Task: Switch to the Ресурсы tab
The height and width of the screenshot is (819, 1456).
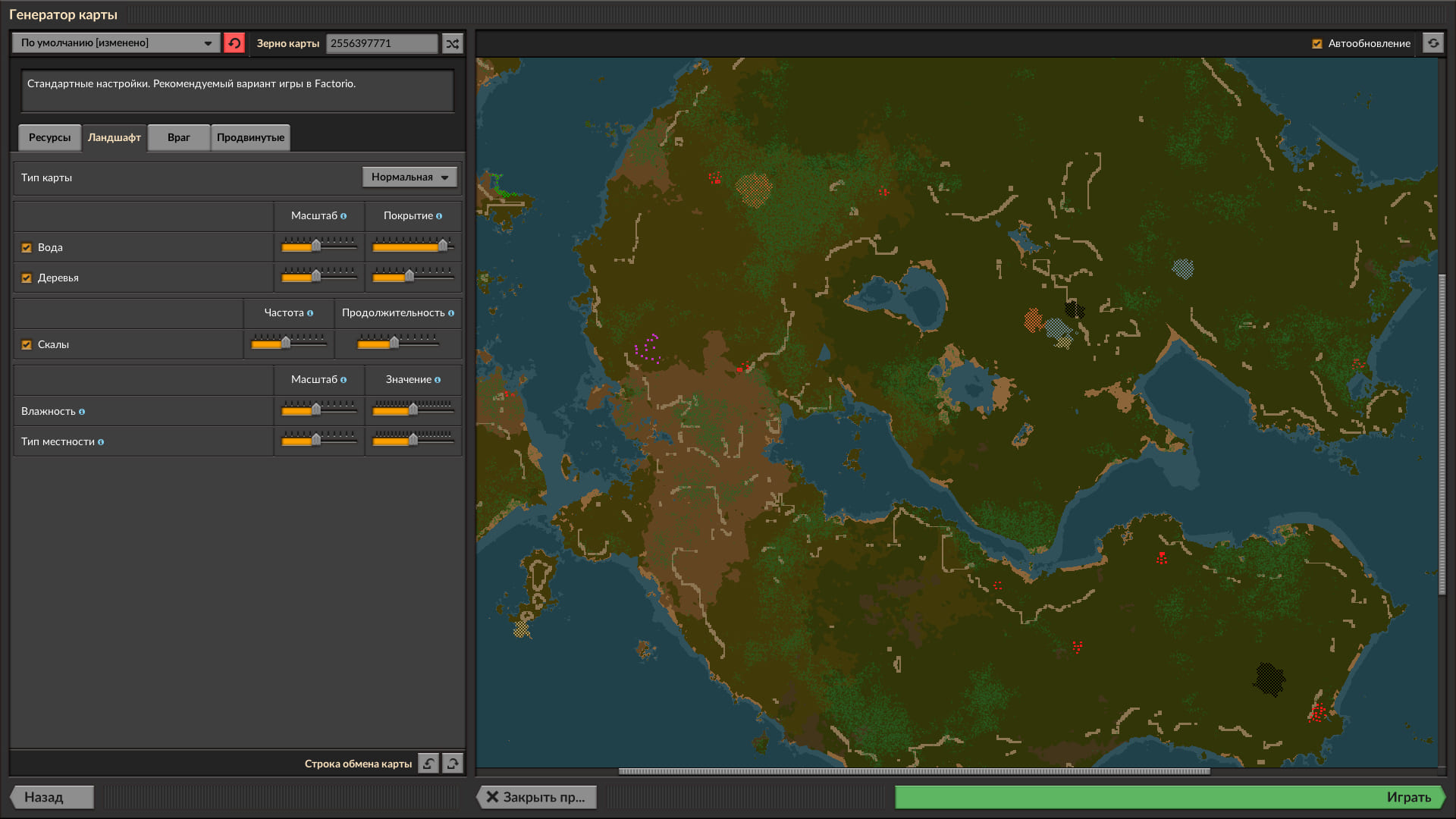Action: pyautogui.click(x=49, y=137)
